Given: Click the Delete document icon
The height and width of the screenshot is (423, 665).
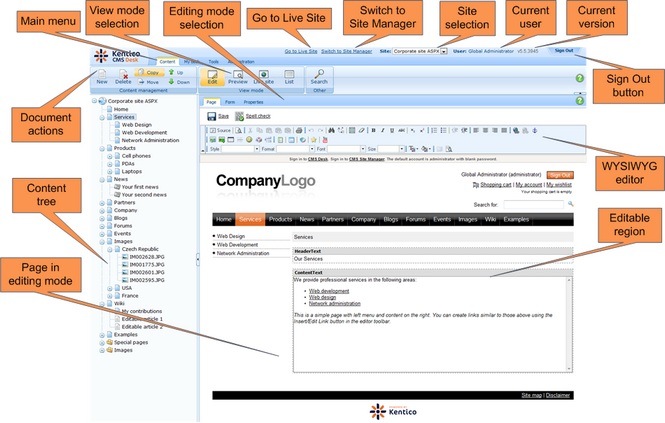Looking at the screenshot, I should pyautogui.click(x=122, y=76).
